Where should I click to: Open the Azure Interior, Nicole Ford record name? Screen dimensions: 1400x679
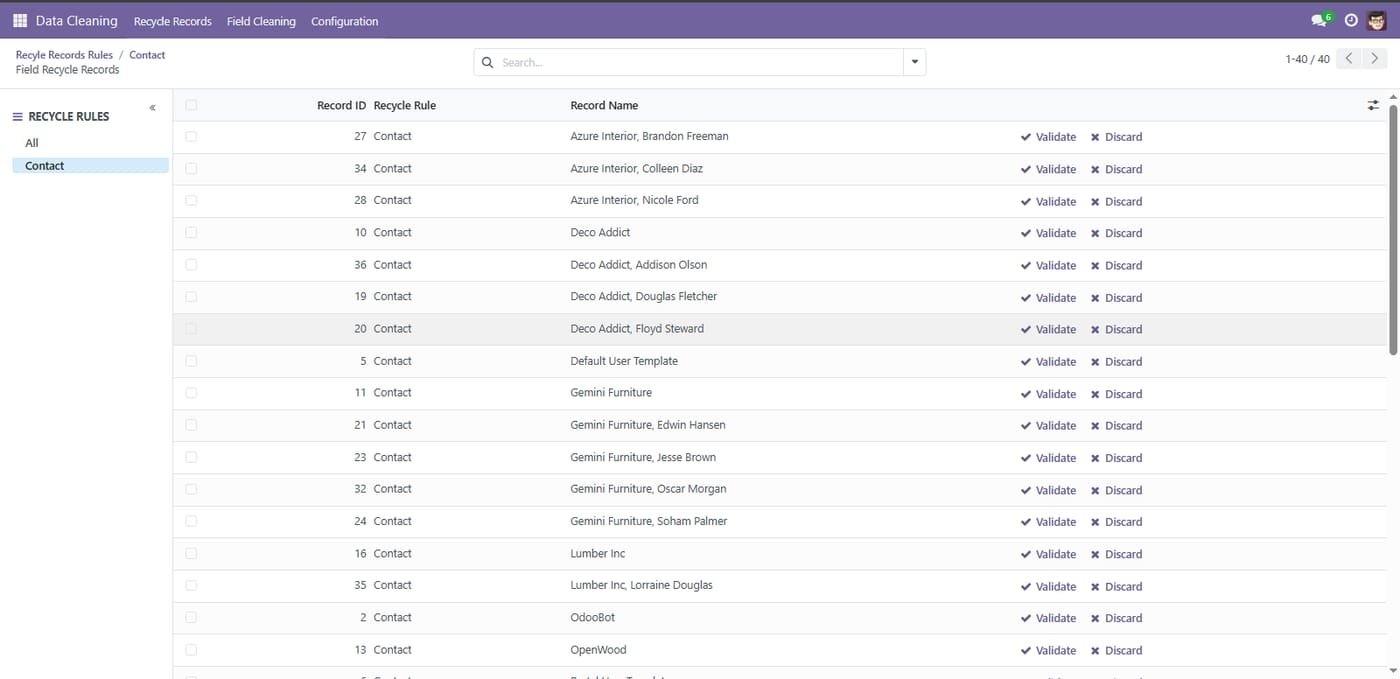point(634,200)
